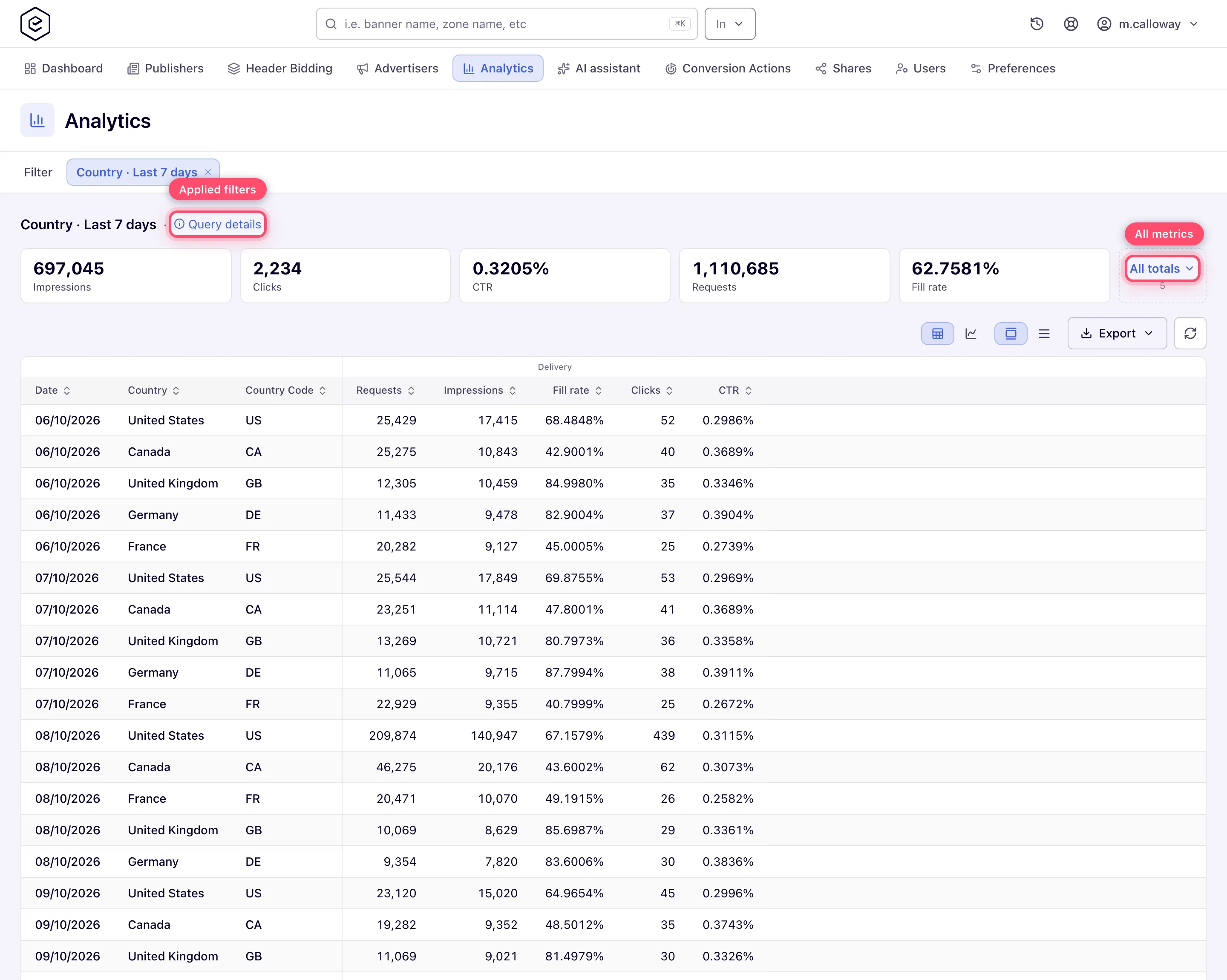The width and height of the screenshot is (1227, 980).
Task: Click the 68.4848% fill rate cell
Action: (x=574, y=420)
